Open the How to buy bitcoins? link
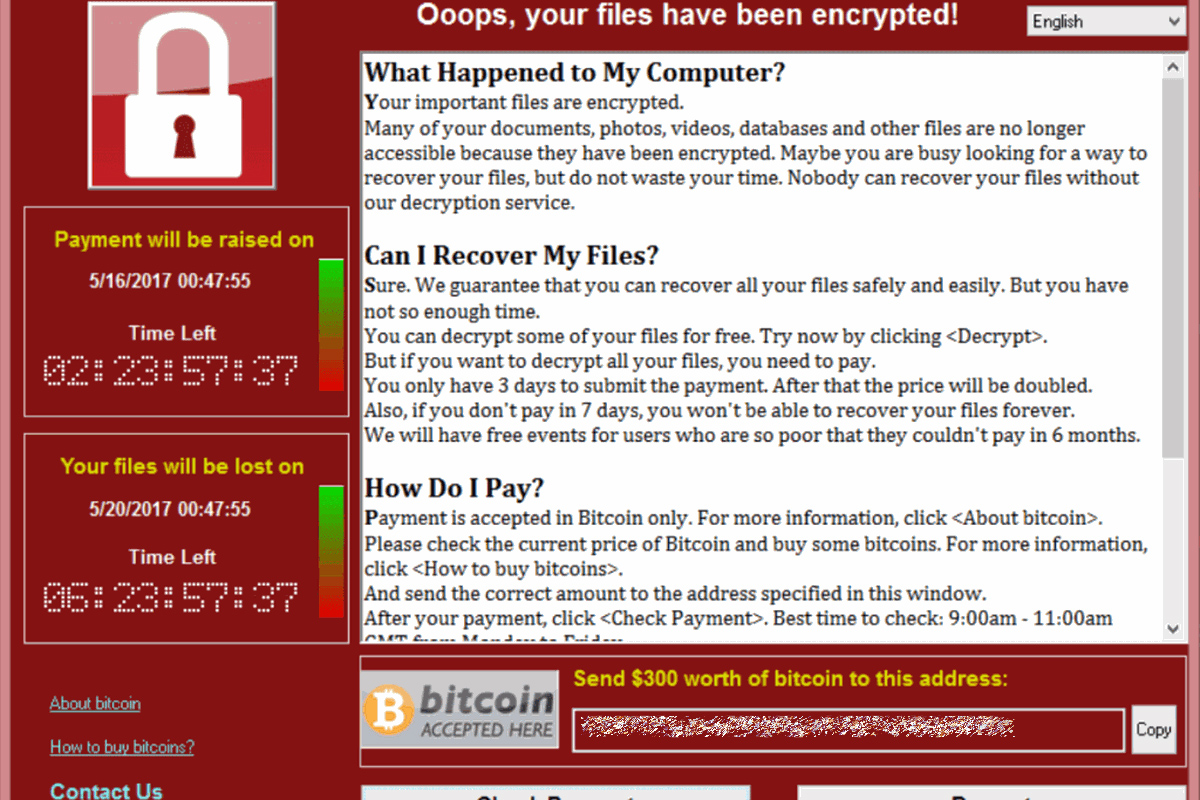This screenshot has height=800, width=1200. coord(122,747)
